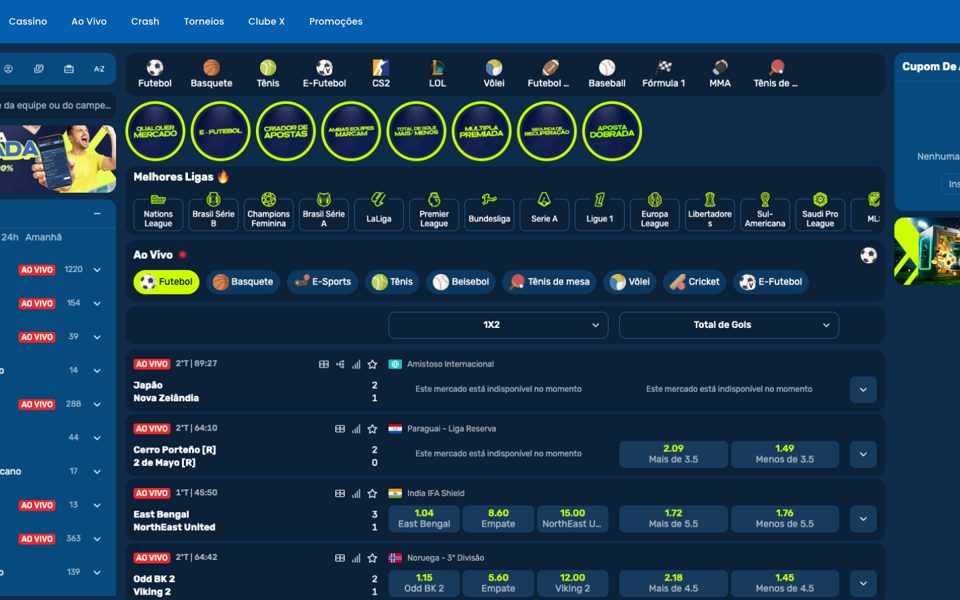The image size is (960, 600).
Task: Select Mais de 4.5 odds 2.18
Action: pos(673,583)
